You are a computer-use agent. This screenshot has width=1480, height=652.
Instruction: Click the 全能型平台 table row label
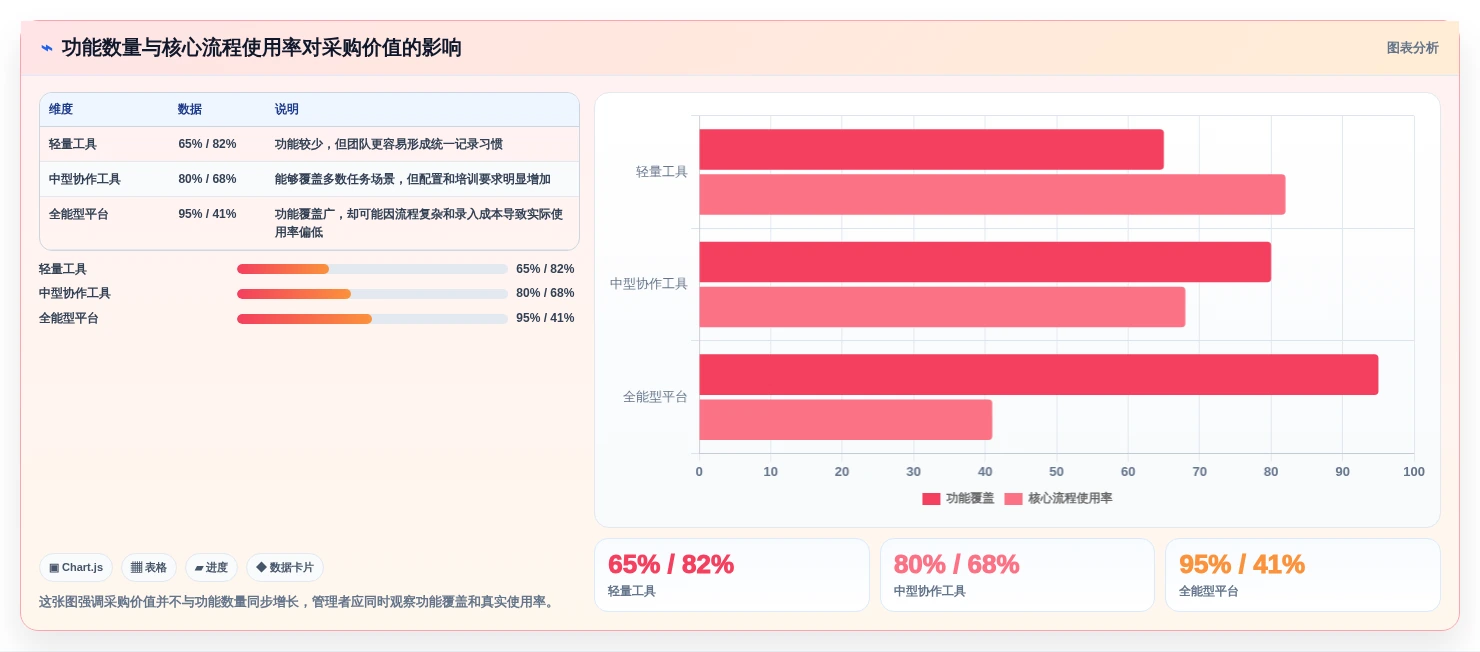(79, 214)
